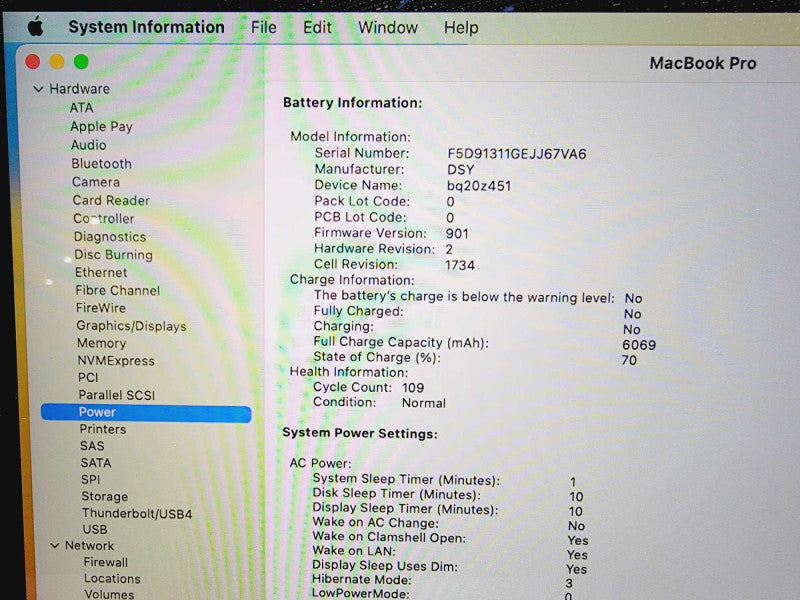The width and height of the screenshot is (800, 600).
Task: Open the Edit menu
Action: tap(317, 27)
